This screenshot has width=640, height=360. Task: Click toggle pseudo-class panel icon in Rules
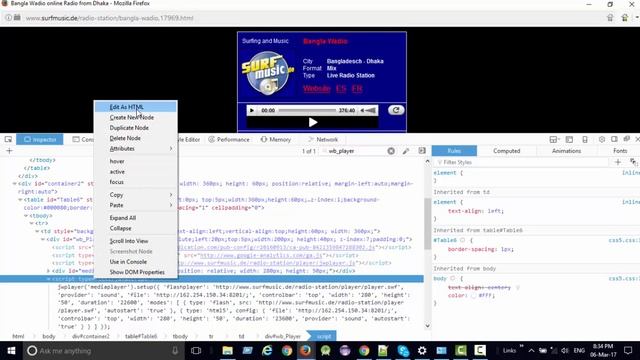(633, 162)
